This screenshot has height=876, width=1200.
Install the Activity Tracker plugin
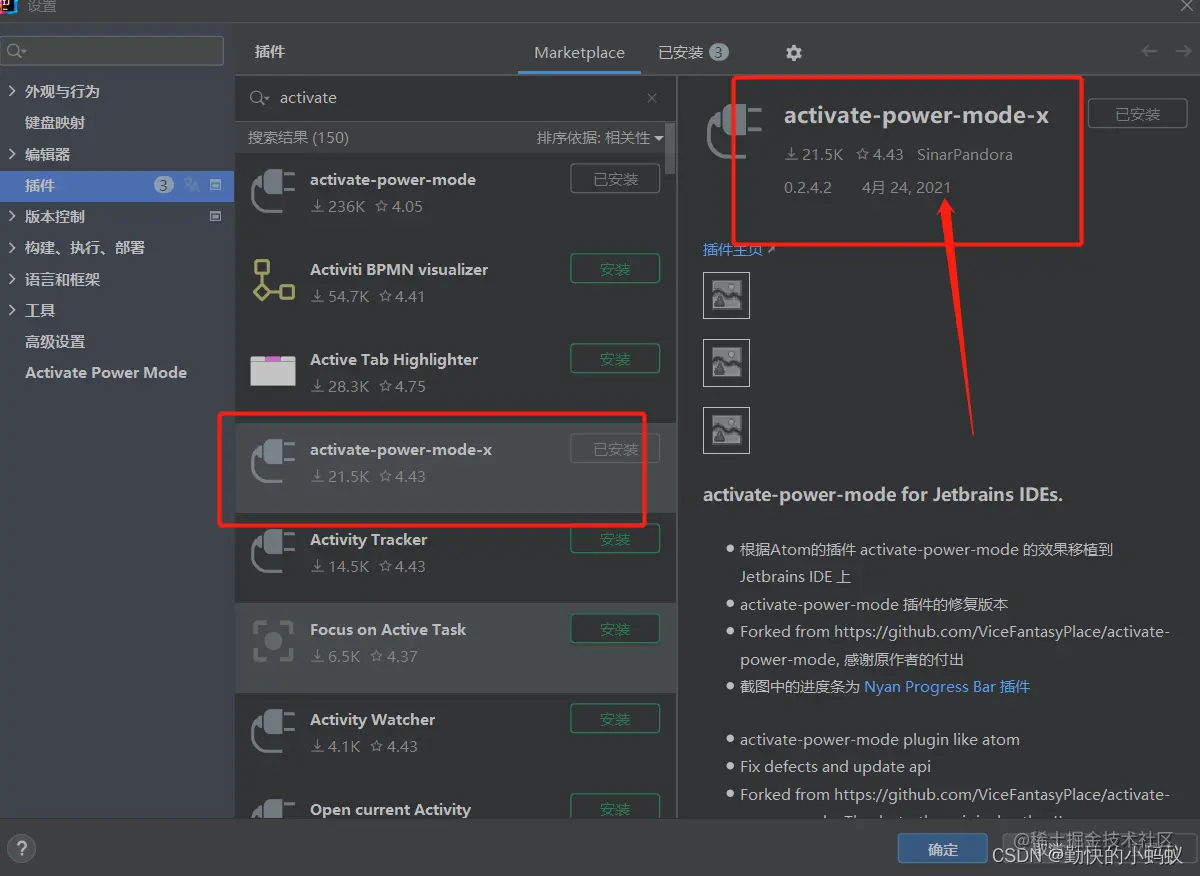(x=615, y=539)
